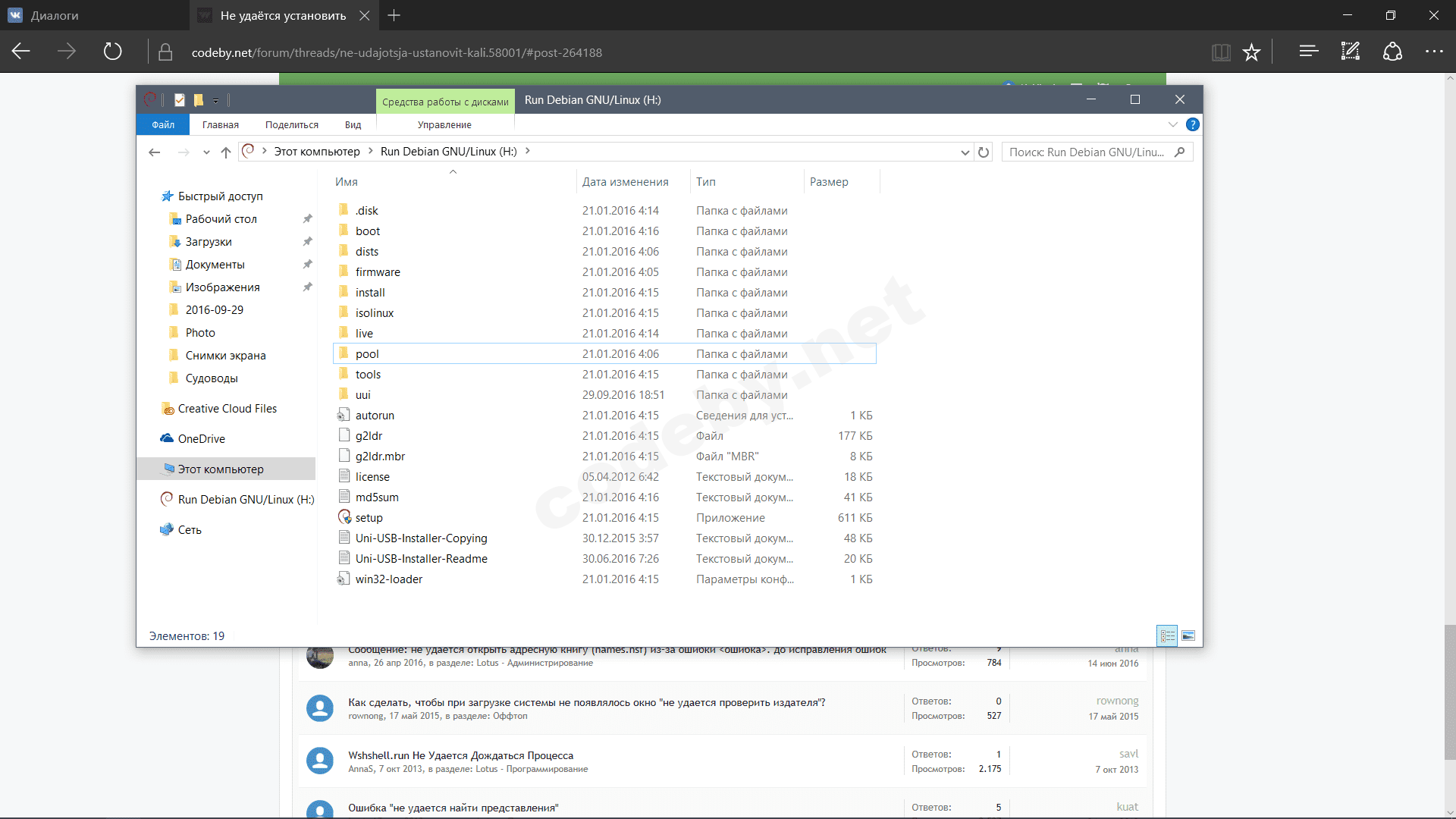Open address bar history dropdown arrow
This screenshot has width=1456, height=819.
point(965,152)
